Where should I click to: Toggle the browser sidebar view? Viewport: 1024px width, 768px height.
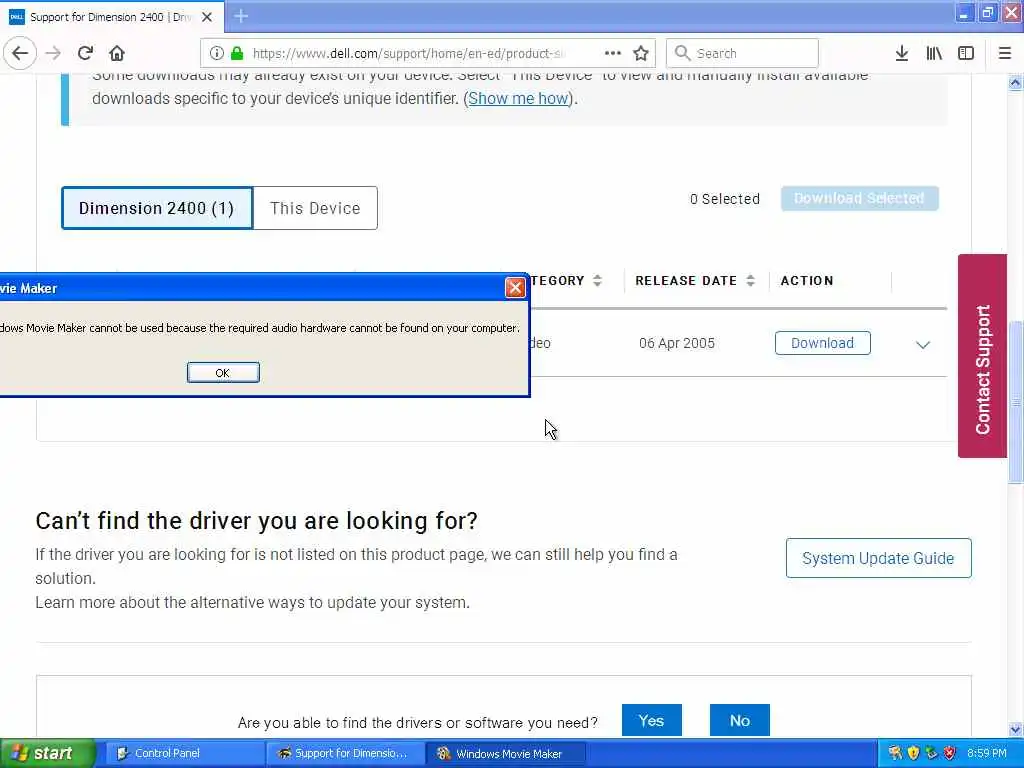pos(966,53)
